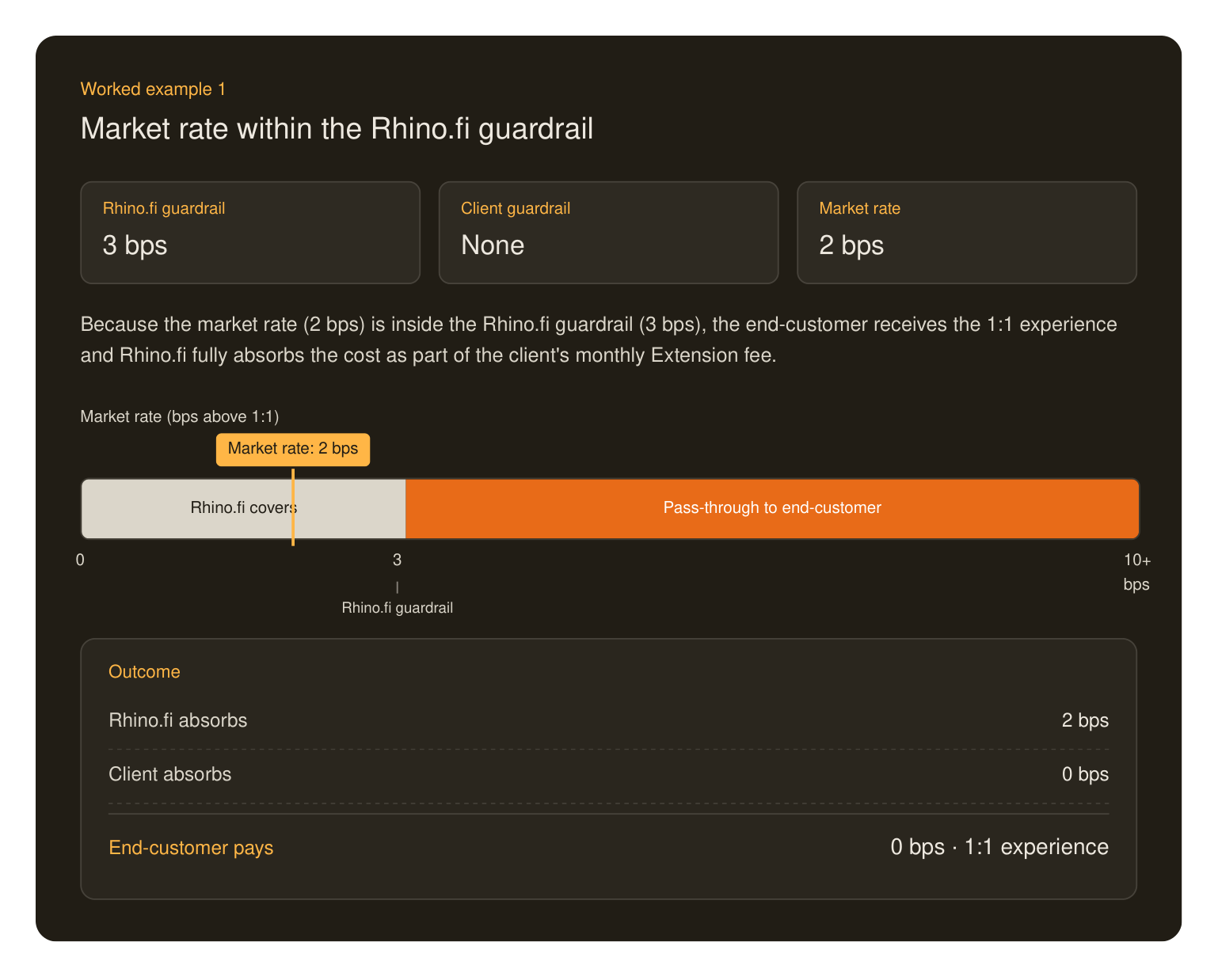This screenshot has width=1218, height=980.
Task: Select the "0 bps · 1:1 experience" result value
Action: point(999,847)
